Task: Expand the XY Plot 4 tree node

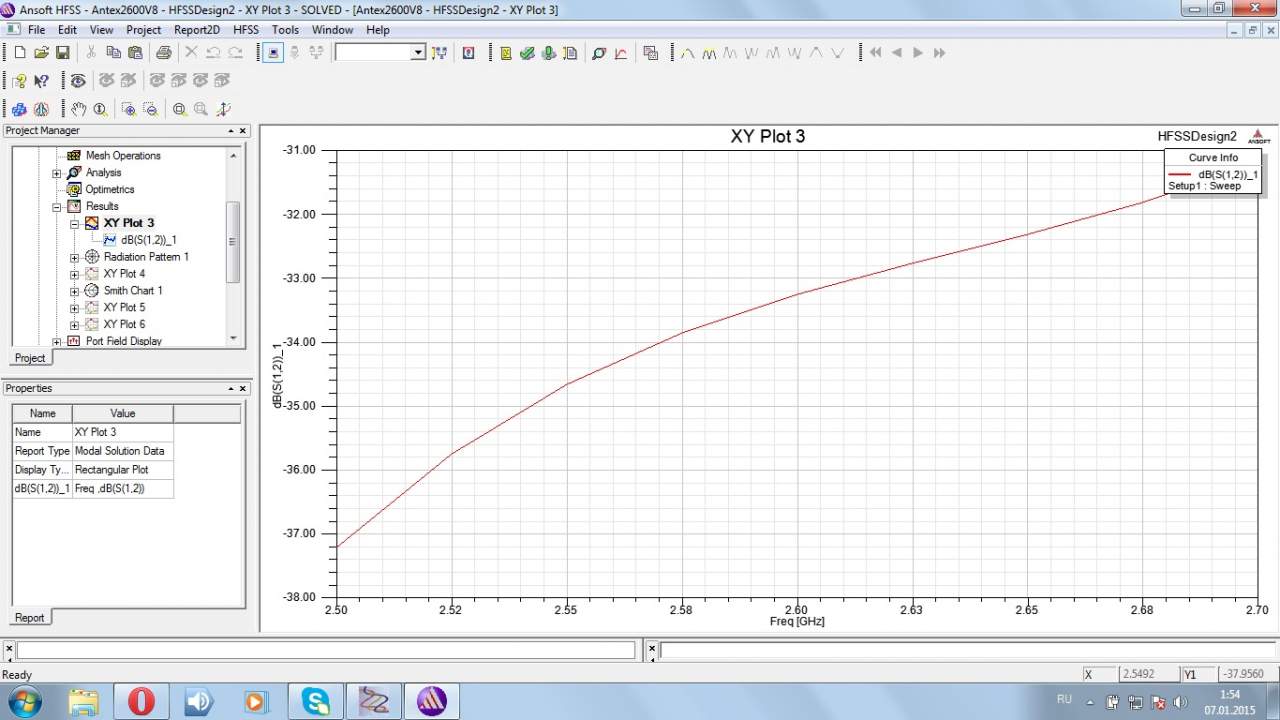Action: click(x=75, y=274)
